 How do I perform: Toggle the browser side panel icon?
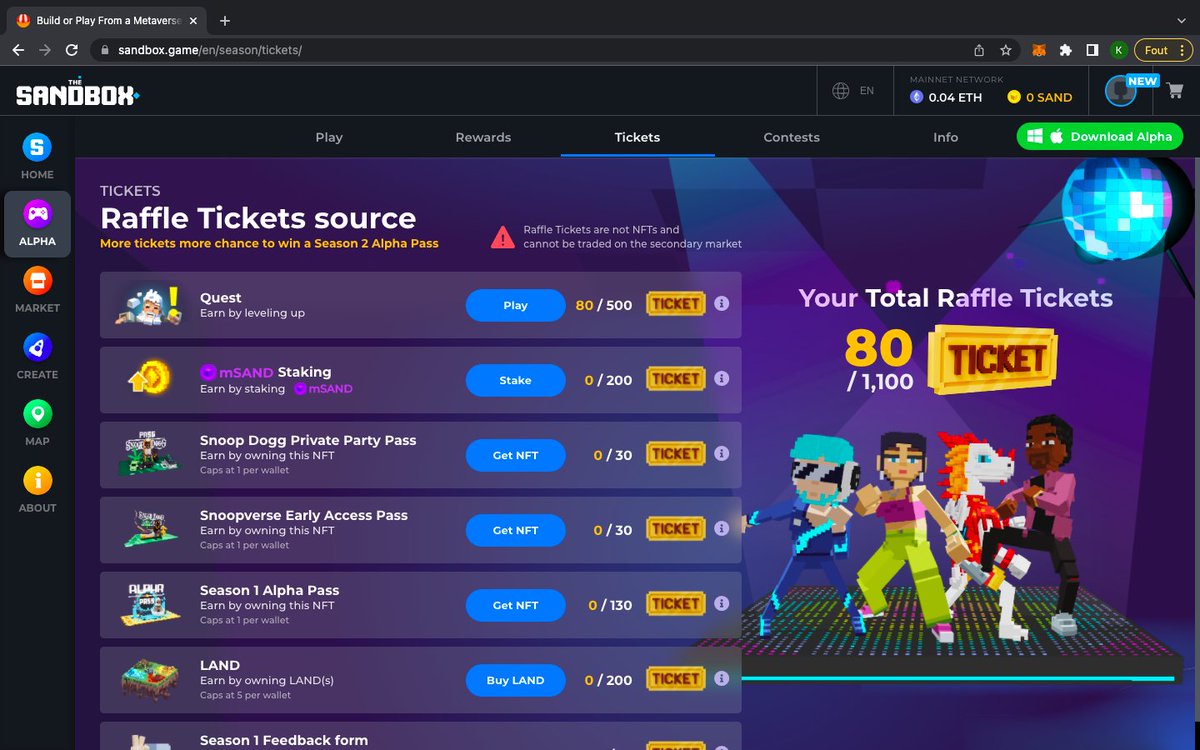1093,50
